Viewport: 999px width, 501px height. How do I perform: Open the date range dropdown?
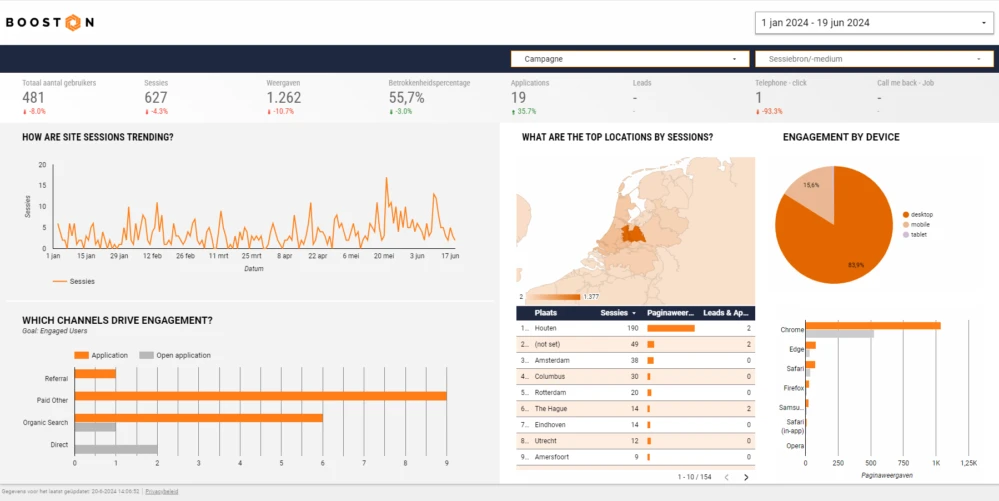click(872, 23)
